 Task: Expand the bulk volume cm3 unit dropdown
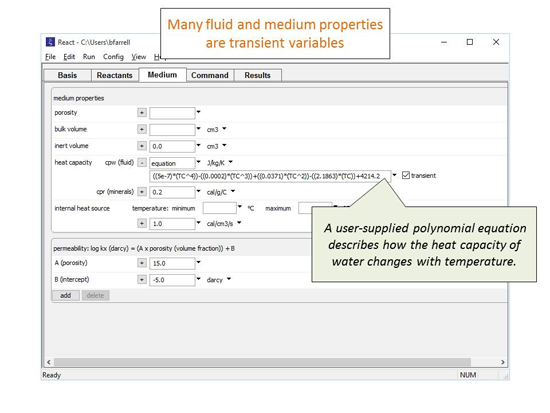click(224, 129)
